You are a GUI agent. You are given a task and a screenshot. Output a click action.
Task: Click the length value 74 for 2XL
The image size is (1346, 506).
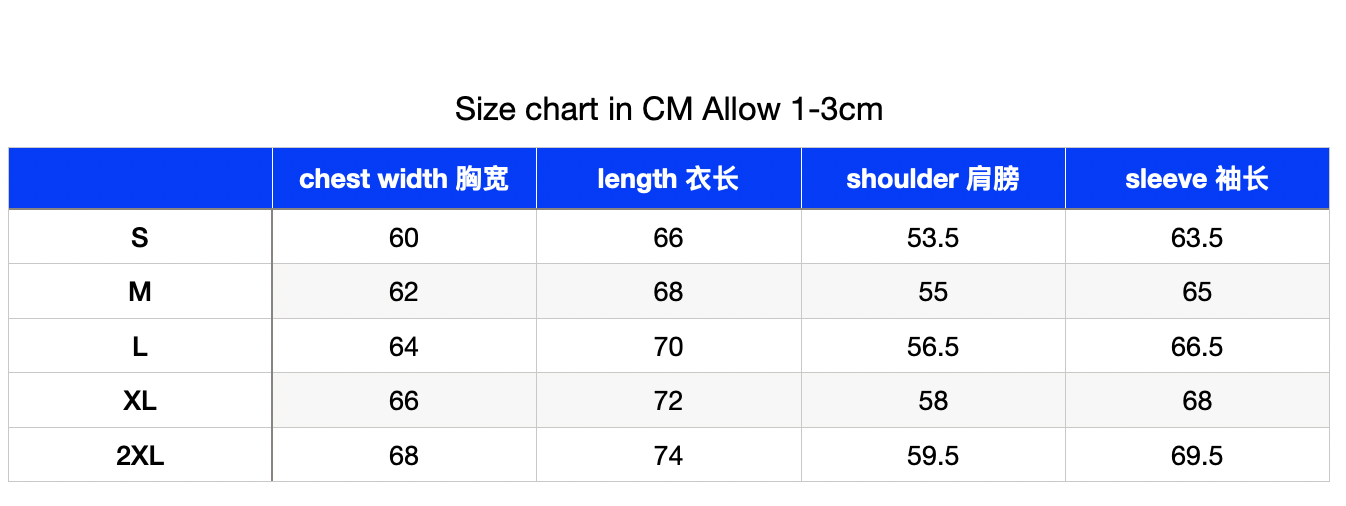click(x=668, y=455)
